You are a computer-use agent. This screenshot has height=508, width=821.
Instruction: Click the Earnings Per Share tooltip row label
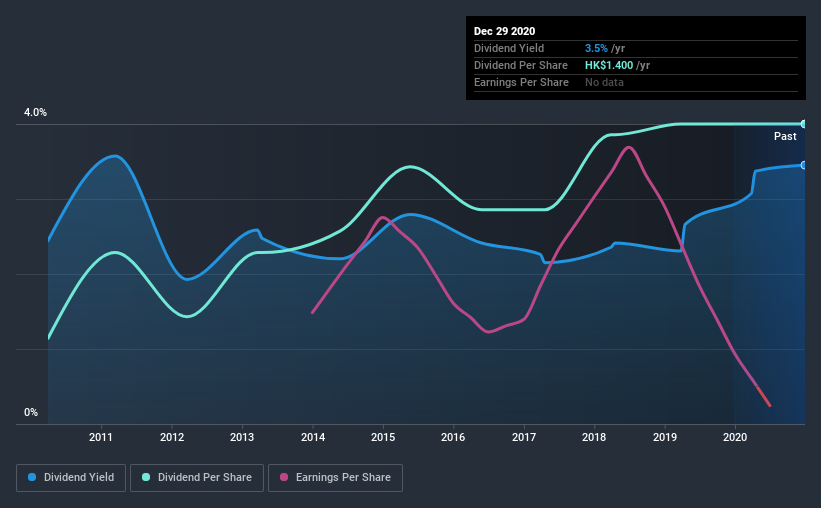(x=521, y=82)
